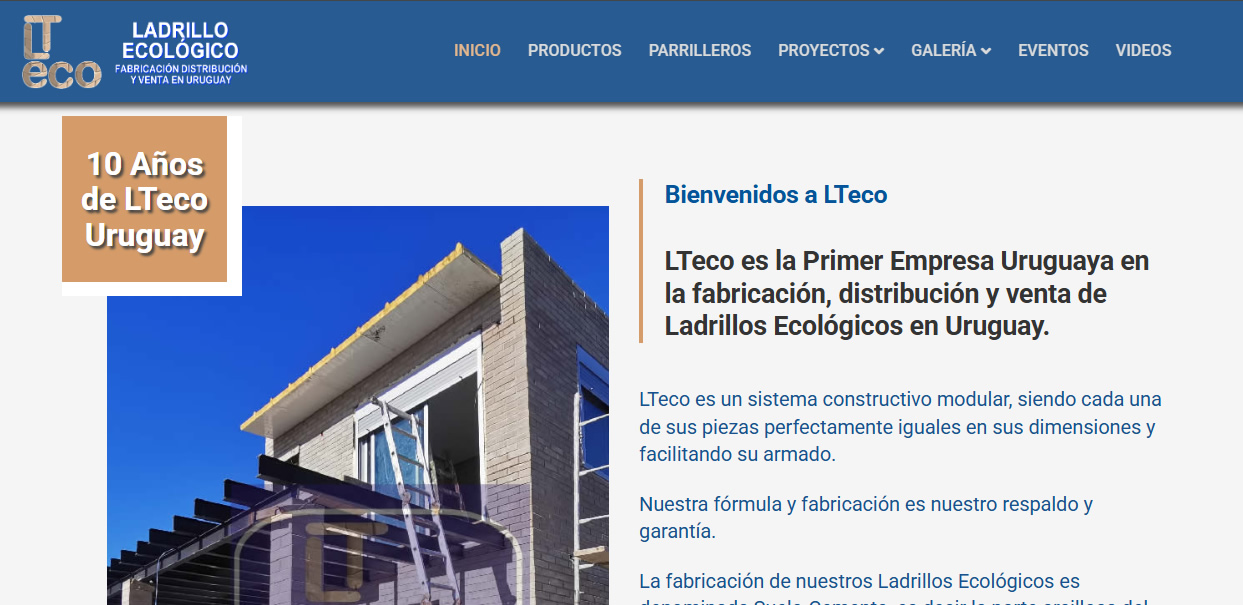Click the '10 Años de LTeco Uruguay' banner
1243x605 pixels.
146,199
